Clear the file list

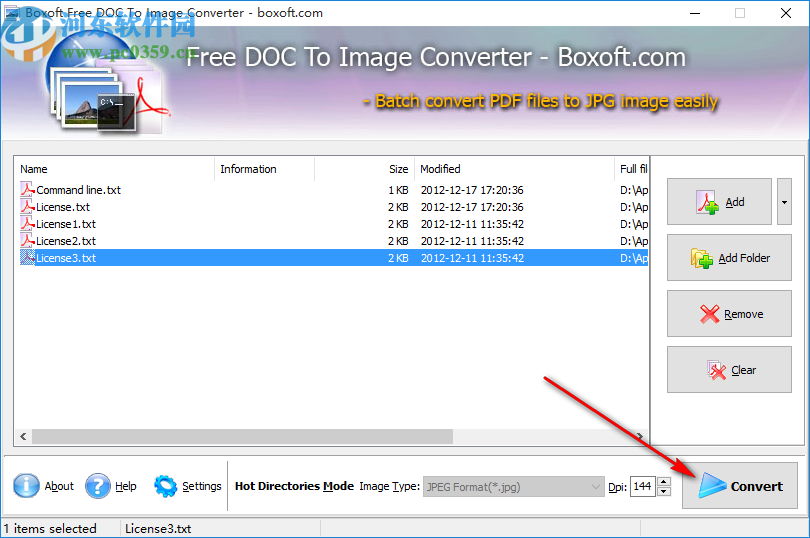pos(729,370)
